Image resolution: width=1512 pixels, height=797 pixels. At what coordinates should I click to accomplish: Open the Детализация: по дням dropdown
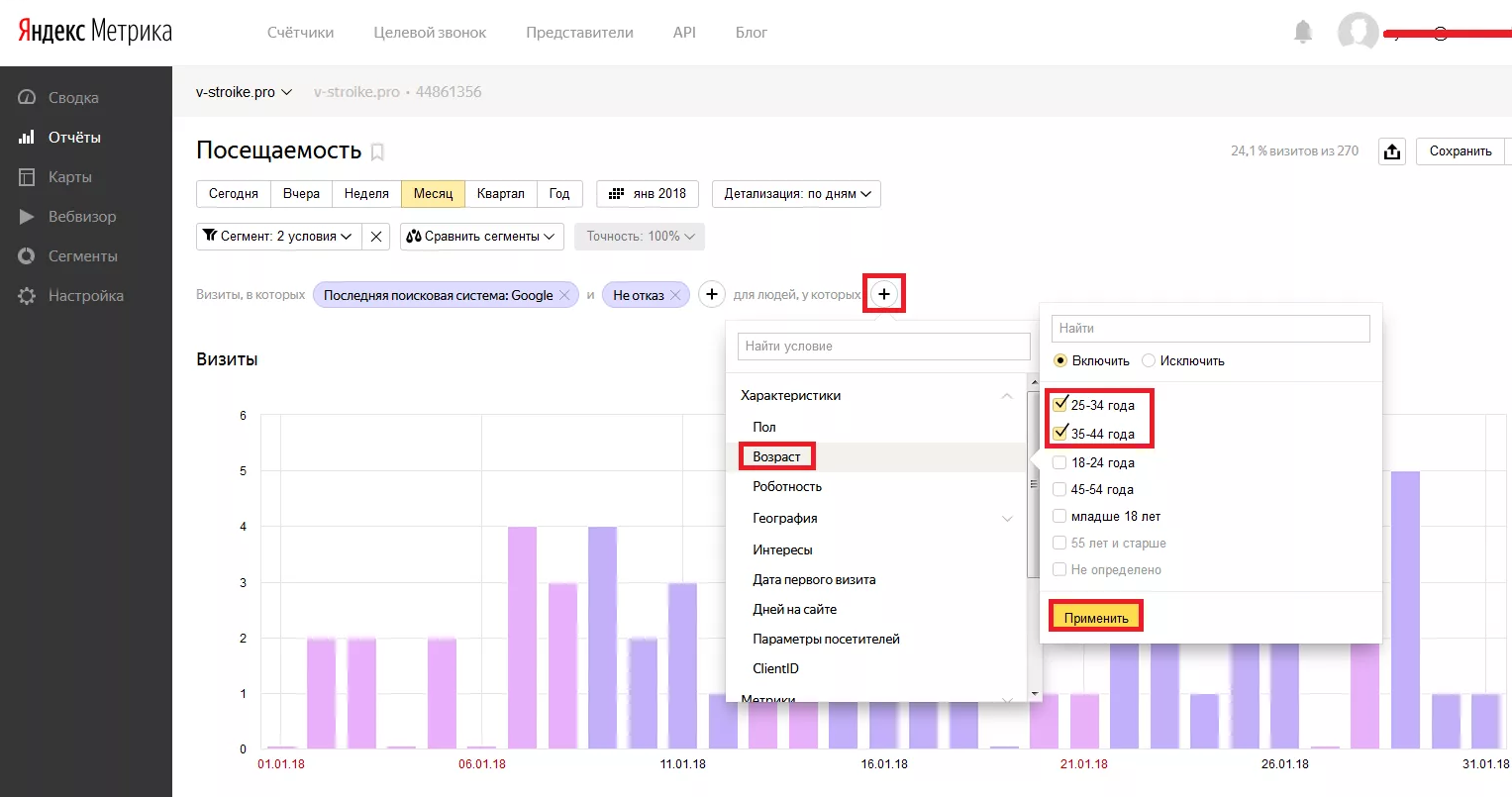point(796,194)
